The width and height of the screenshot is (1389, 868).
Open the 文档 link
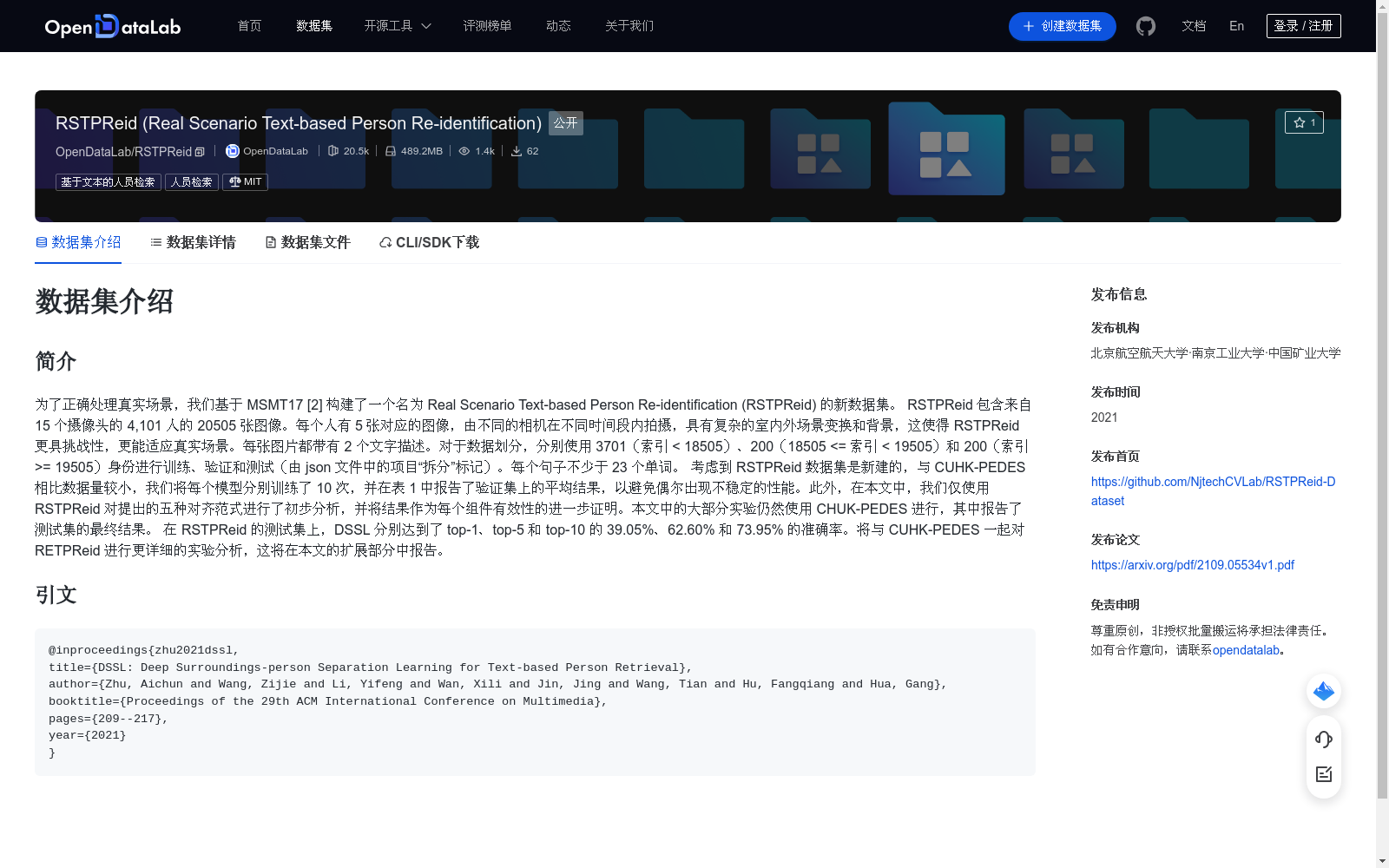1194,26
